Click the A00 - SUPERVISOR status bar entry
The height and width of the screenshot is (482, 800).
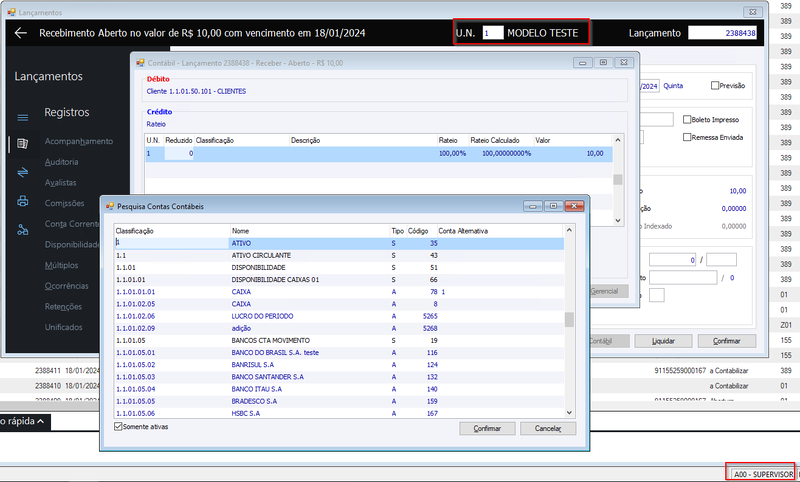[x=763, y=474]
